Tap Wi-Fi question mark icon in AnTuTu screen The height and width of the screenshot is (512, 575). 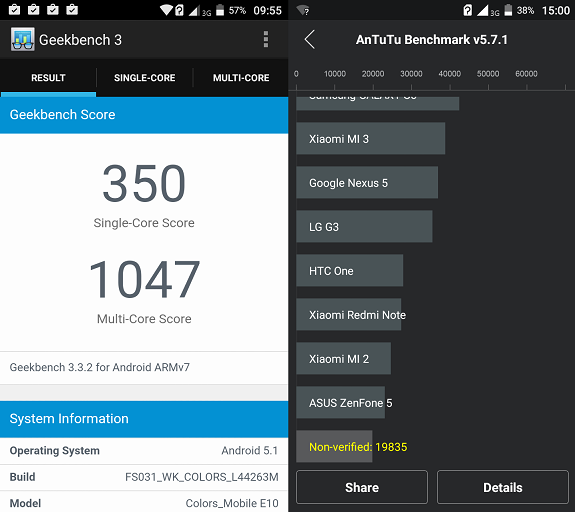(x=303, y=10)
